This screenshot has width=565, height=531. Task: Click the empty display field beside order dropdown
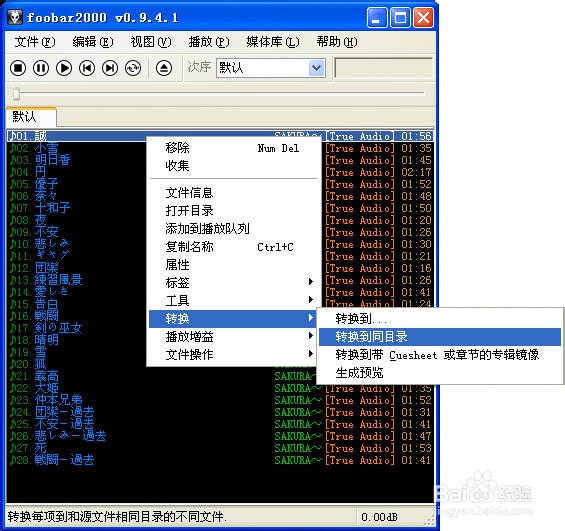click(384, 68)
